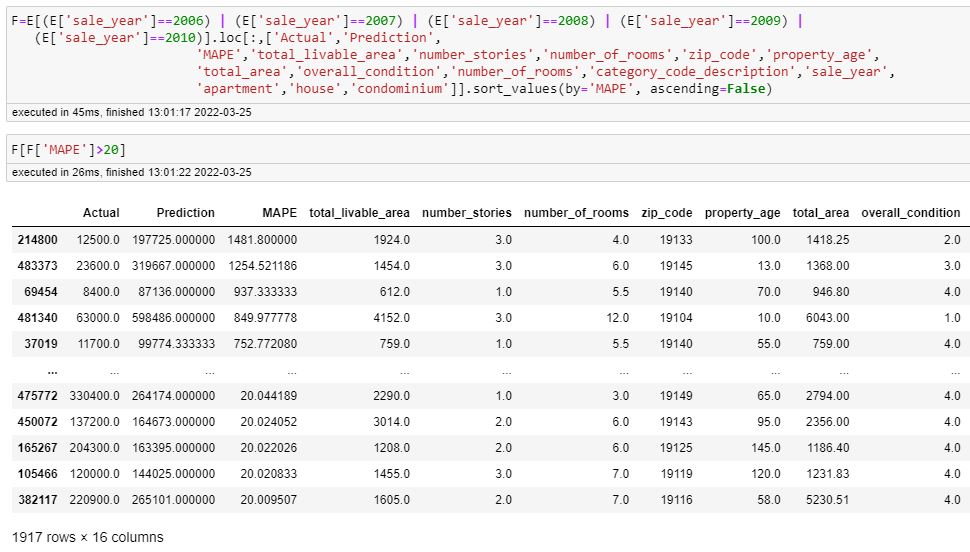Click the '1917 rows × 16 columns' summary
This screenshot has width=970, height=552.
(88, 537)
